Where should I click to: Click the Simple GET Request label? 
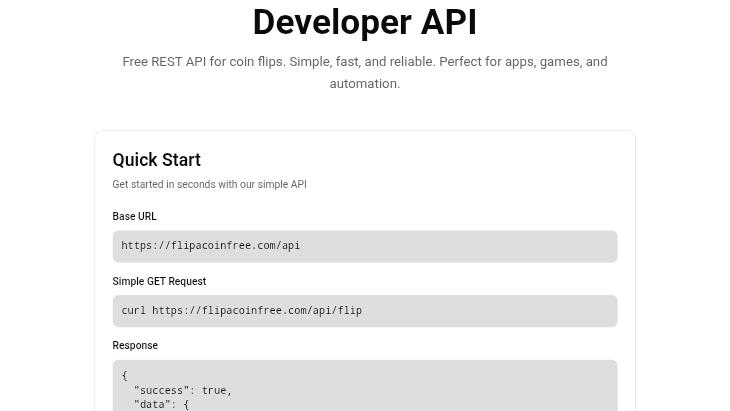[x=159, y=281]
